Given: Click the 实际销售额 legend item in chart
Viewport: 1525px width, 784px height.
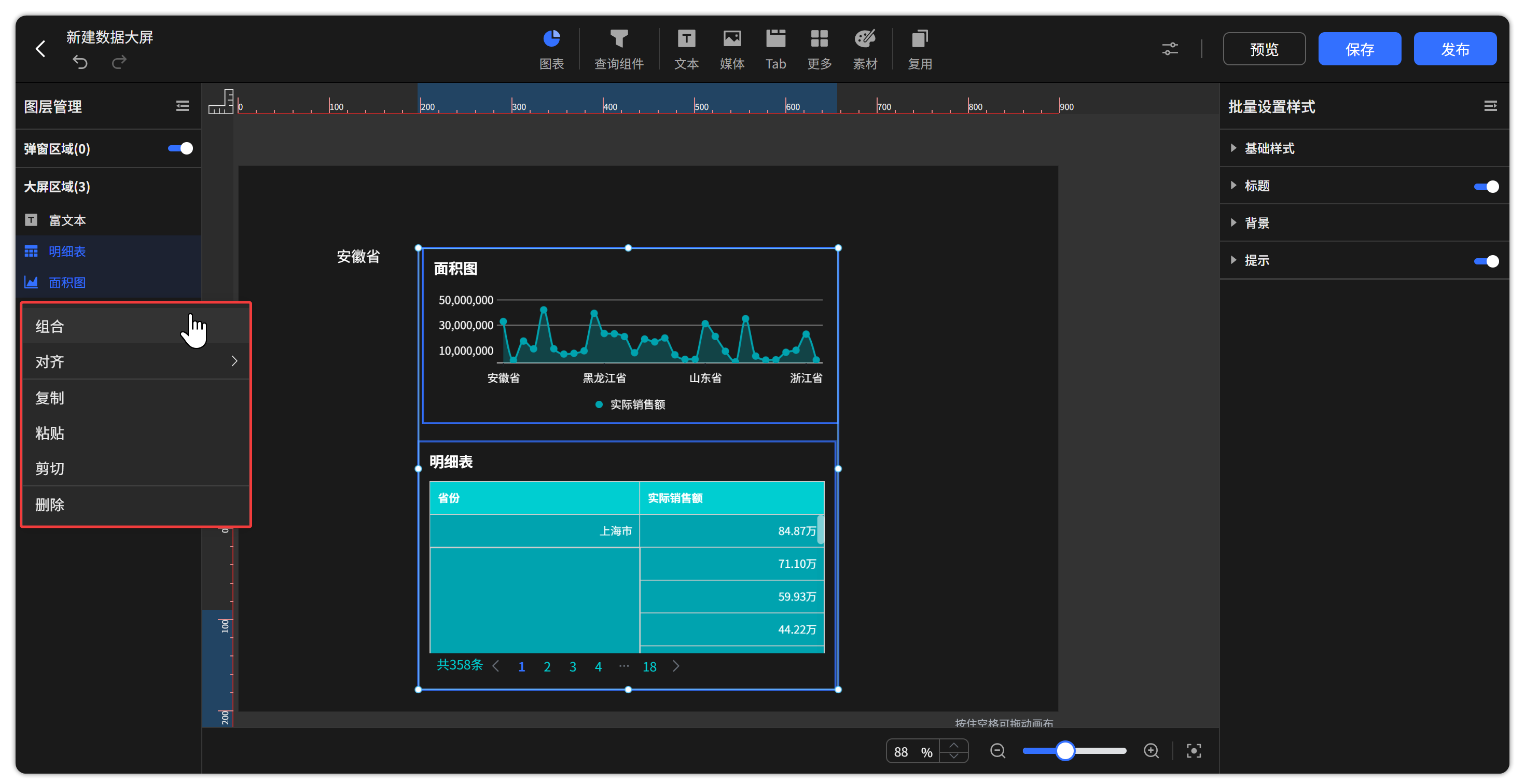Looking at the screenshot, I should point(630,404).
